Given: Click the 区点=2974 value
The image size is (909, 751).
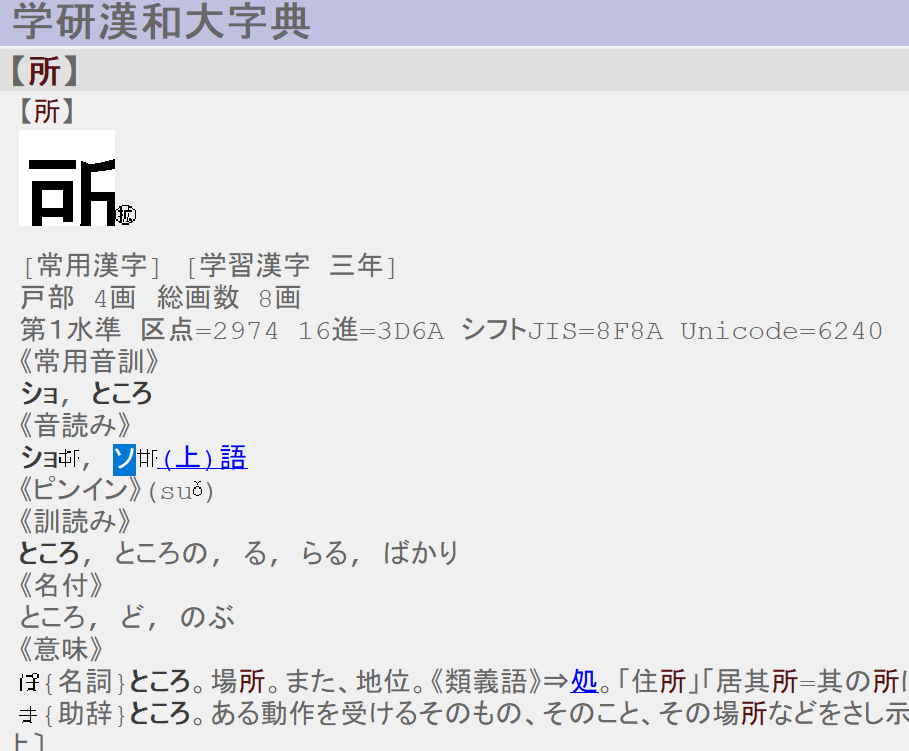Looking at the screenshot, I should [x=210, y=331].
